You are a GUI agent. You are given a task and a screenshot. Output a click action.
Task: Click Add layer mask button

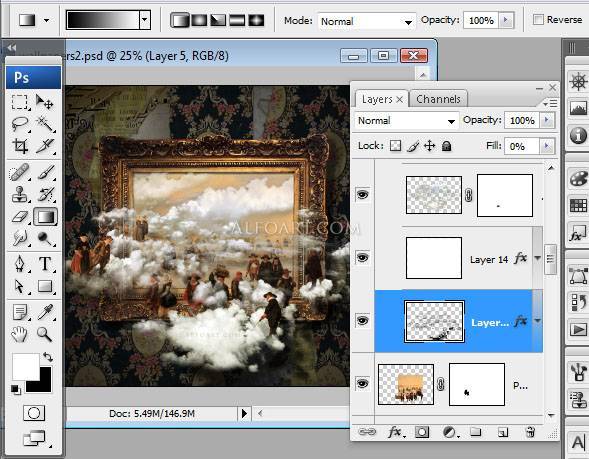click(422, 432)
